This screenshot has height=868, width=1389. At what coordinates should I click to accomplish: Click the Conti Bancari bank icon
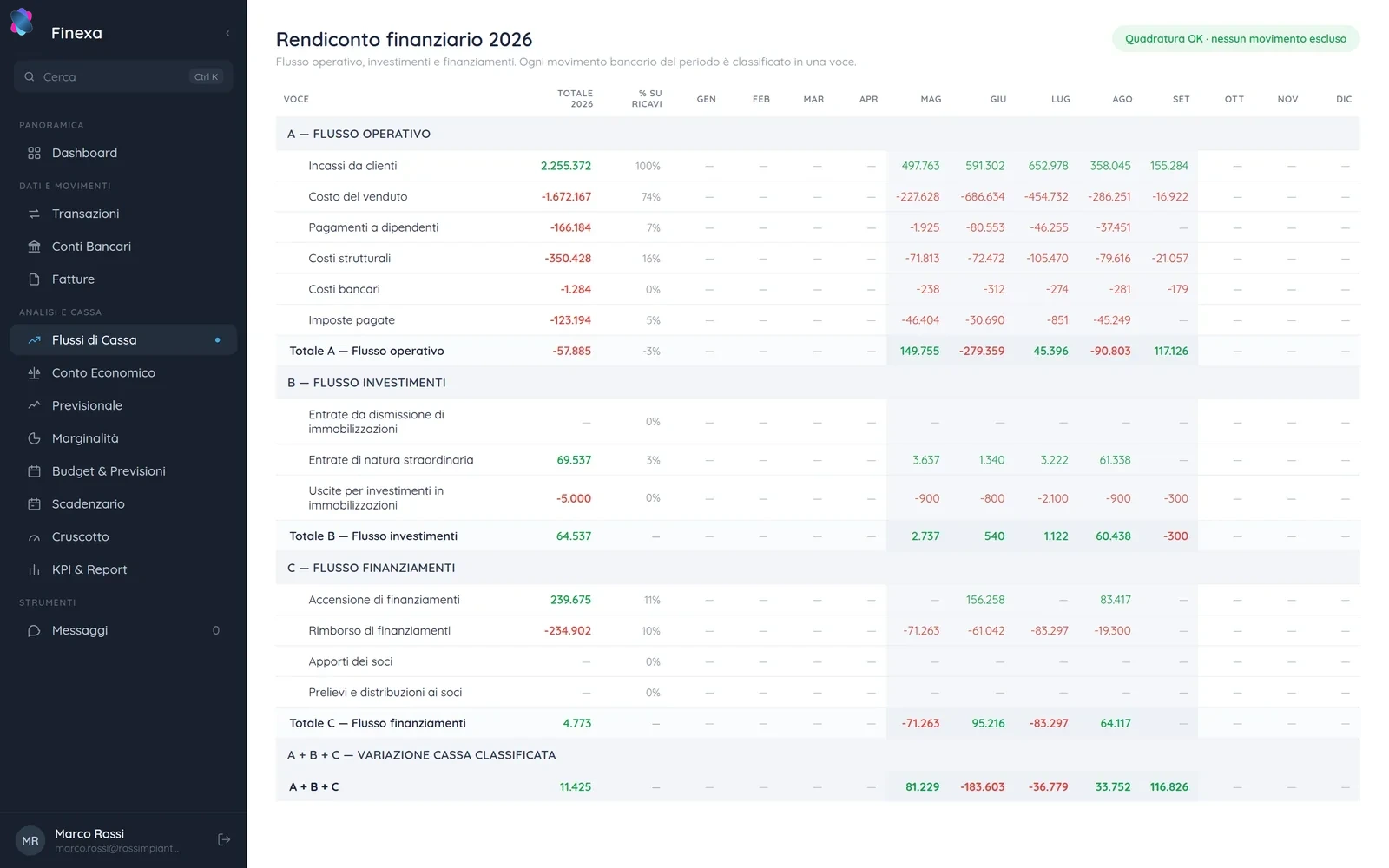click(34, 247)
